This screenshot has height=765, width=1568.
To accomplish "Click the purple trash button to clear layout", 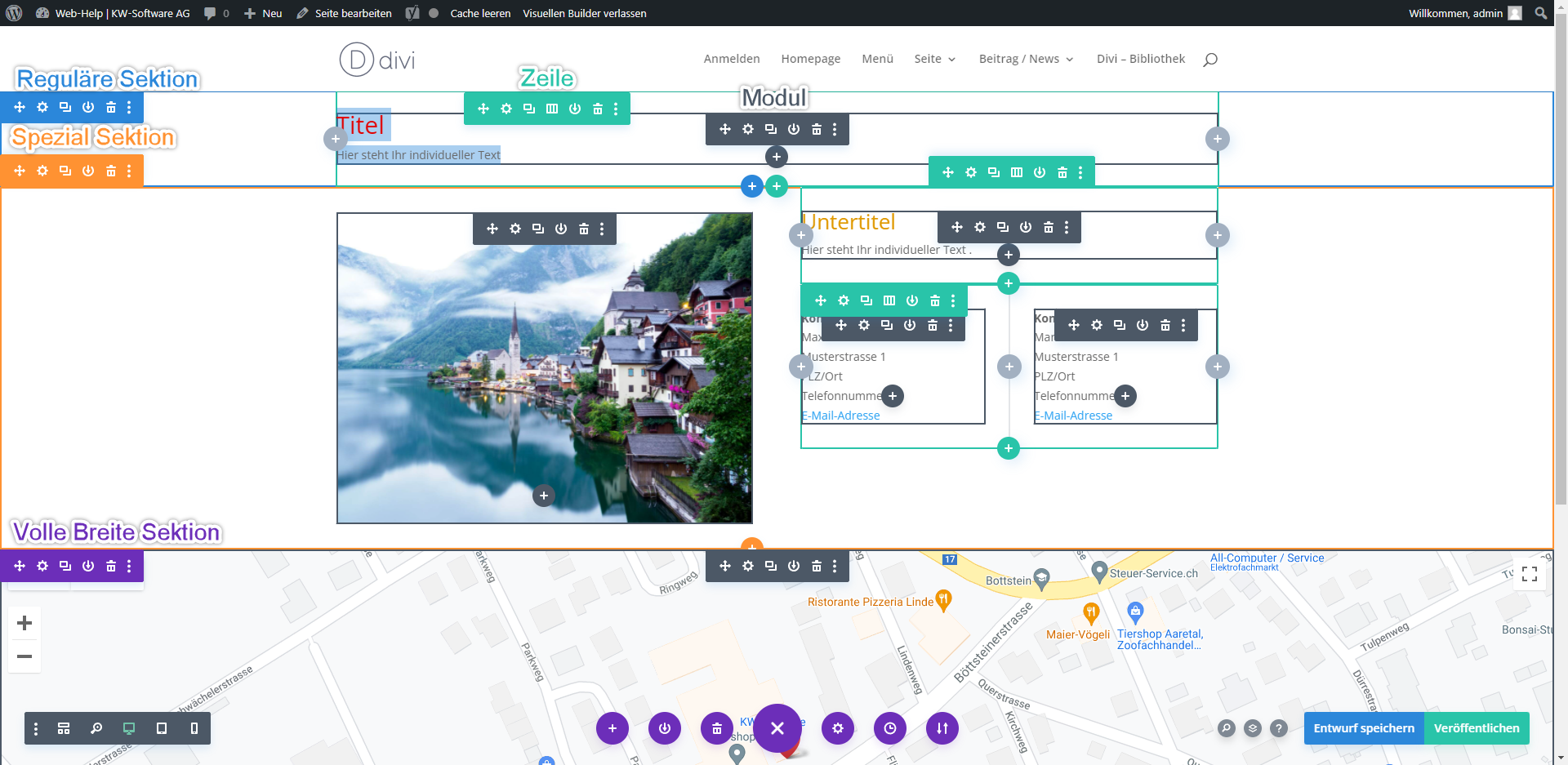I will [x=717, y=728].
